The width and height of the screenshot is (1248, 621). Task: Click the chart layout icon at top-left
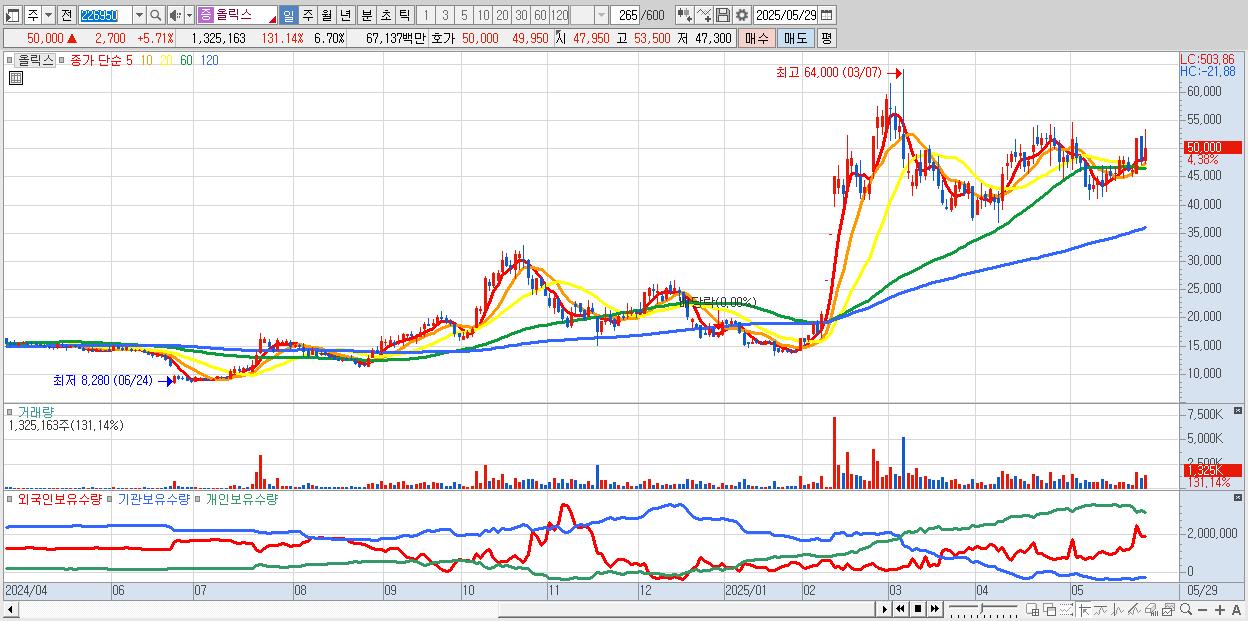pyautogui.click(x=13, y=15)
